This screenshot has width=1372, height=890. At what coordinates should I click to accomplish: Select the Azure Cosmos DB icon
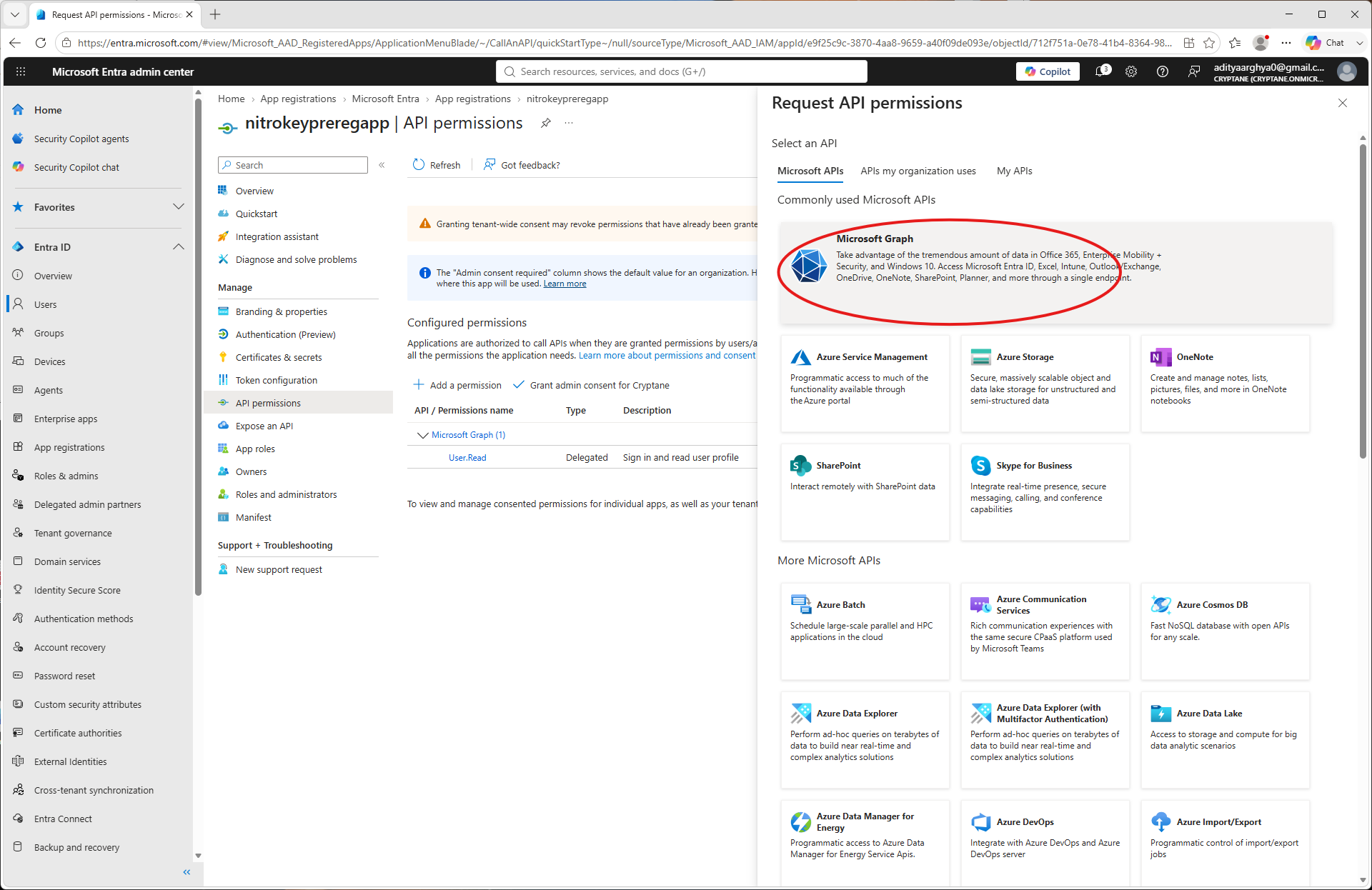point(1160,605)
